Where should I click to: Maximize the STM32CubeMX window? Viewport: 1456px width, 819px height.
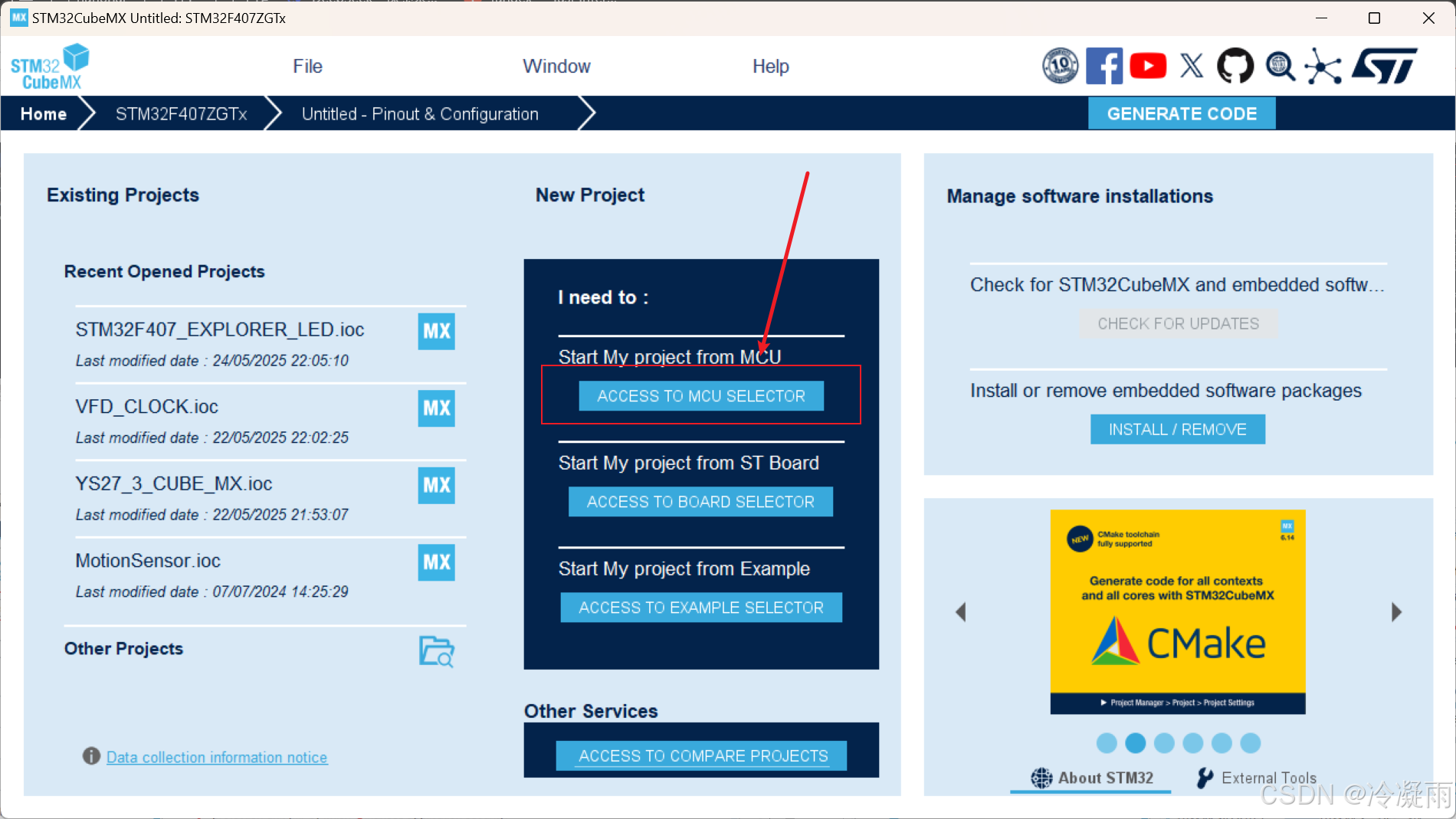coord(1374,18)
